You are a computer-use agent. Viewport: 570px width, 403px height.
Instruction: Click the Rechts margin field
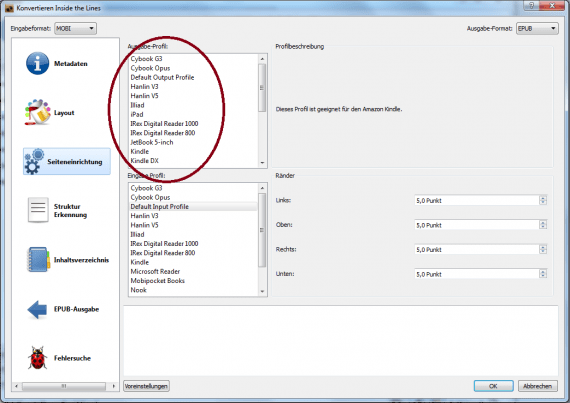(477, 250)
